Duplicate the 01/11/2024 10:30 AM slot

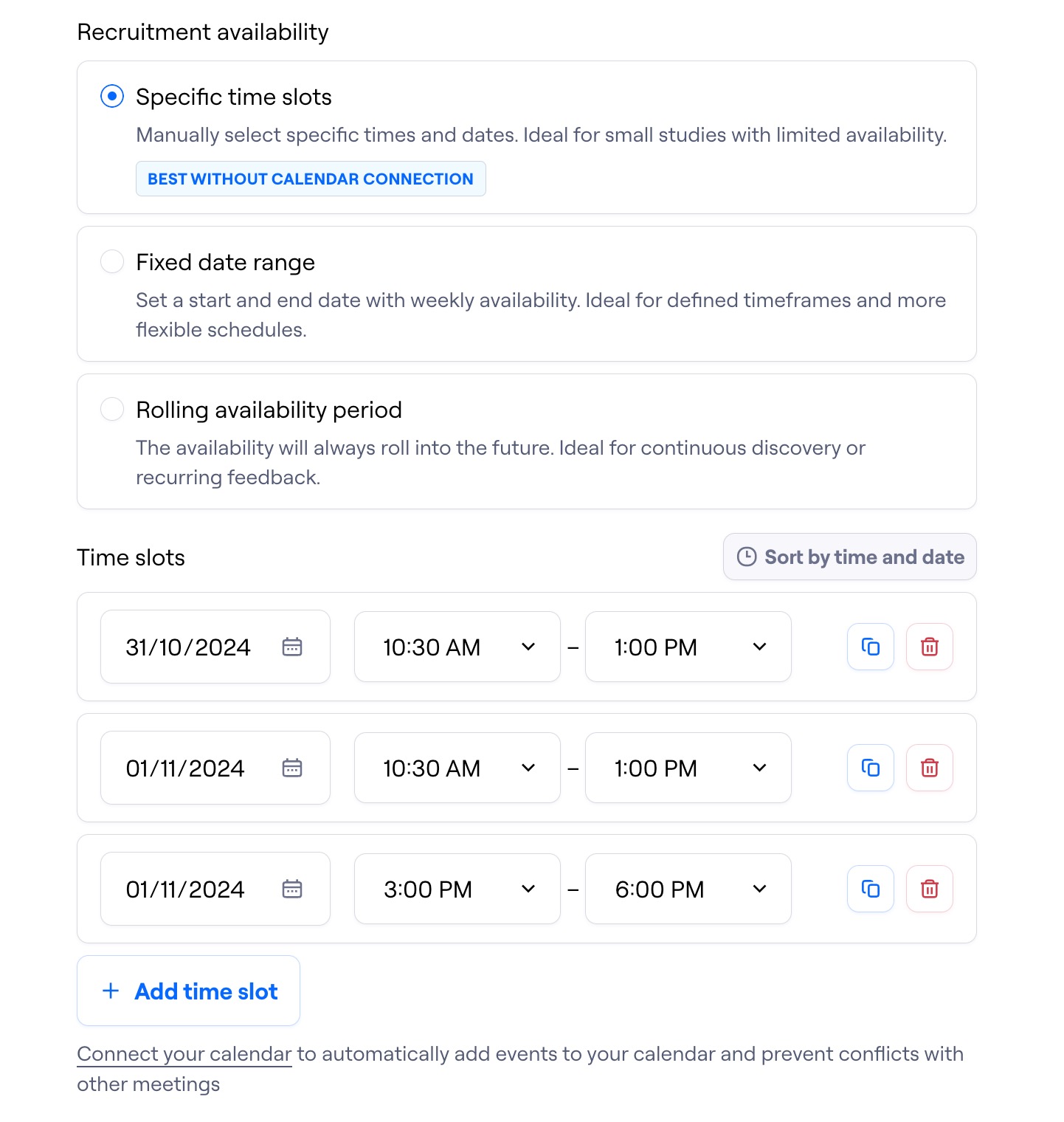871,768
